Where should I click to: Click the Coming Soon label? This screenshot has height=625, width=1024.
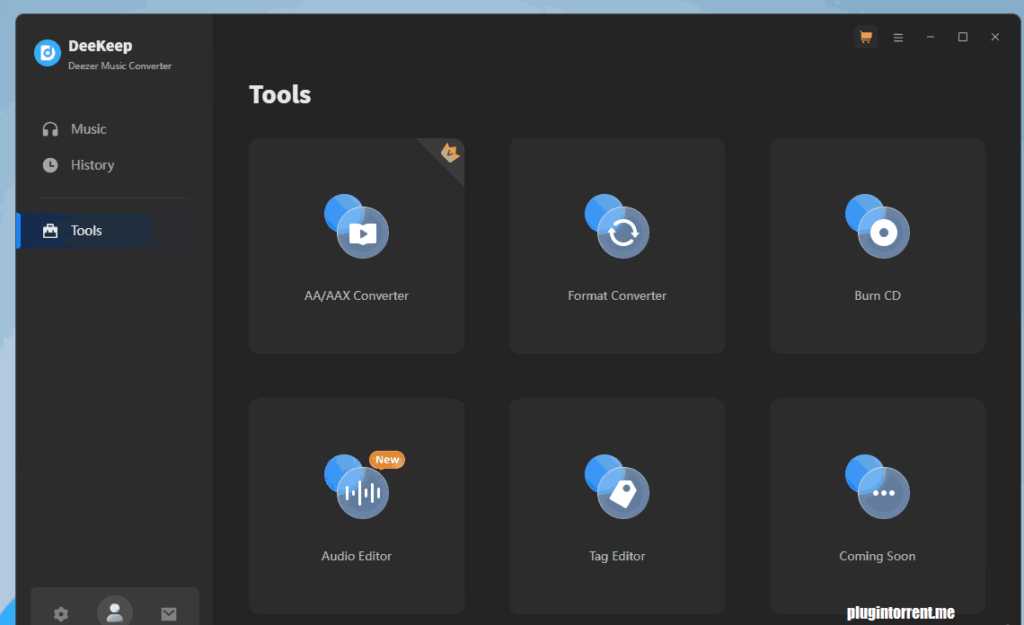point(877,556)
